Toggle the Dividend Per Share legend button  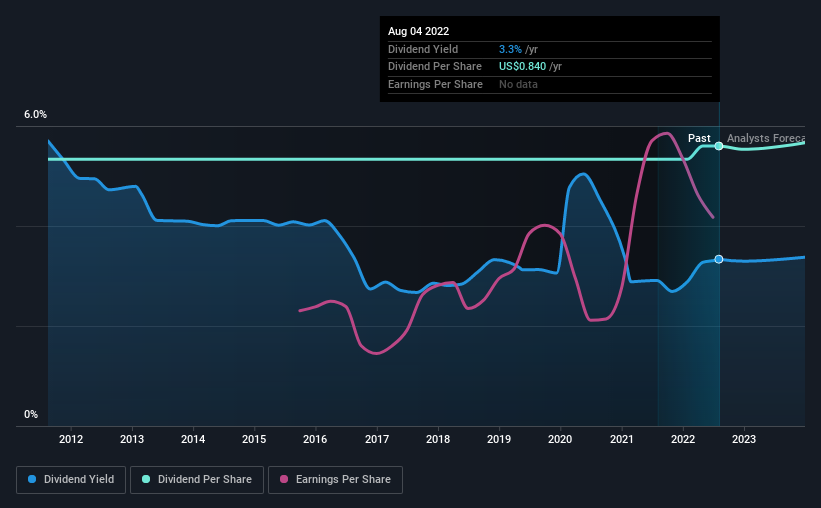pos(197,479)
